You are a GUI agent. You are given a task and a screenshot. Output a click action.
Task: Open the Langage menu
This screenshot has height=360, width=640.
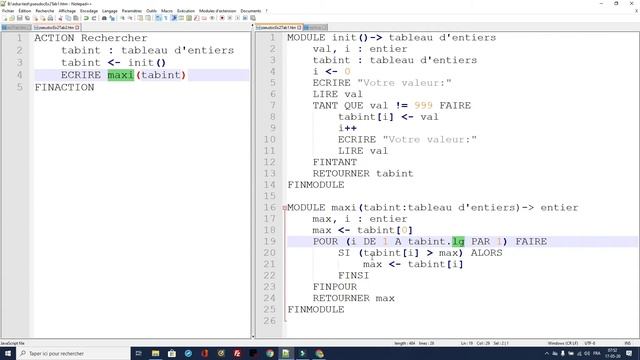pyautogui.click(x=109, y=11)
